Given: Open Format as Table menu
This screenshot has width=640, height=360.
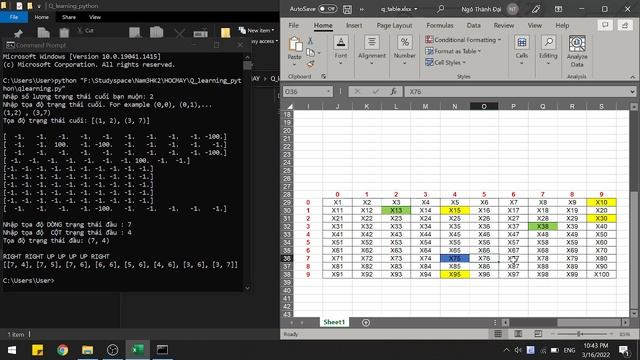Looking at the screenshot, I should pyautogui.click(x=453, y=51).
